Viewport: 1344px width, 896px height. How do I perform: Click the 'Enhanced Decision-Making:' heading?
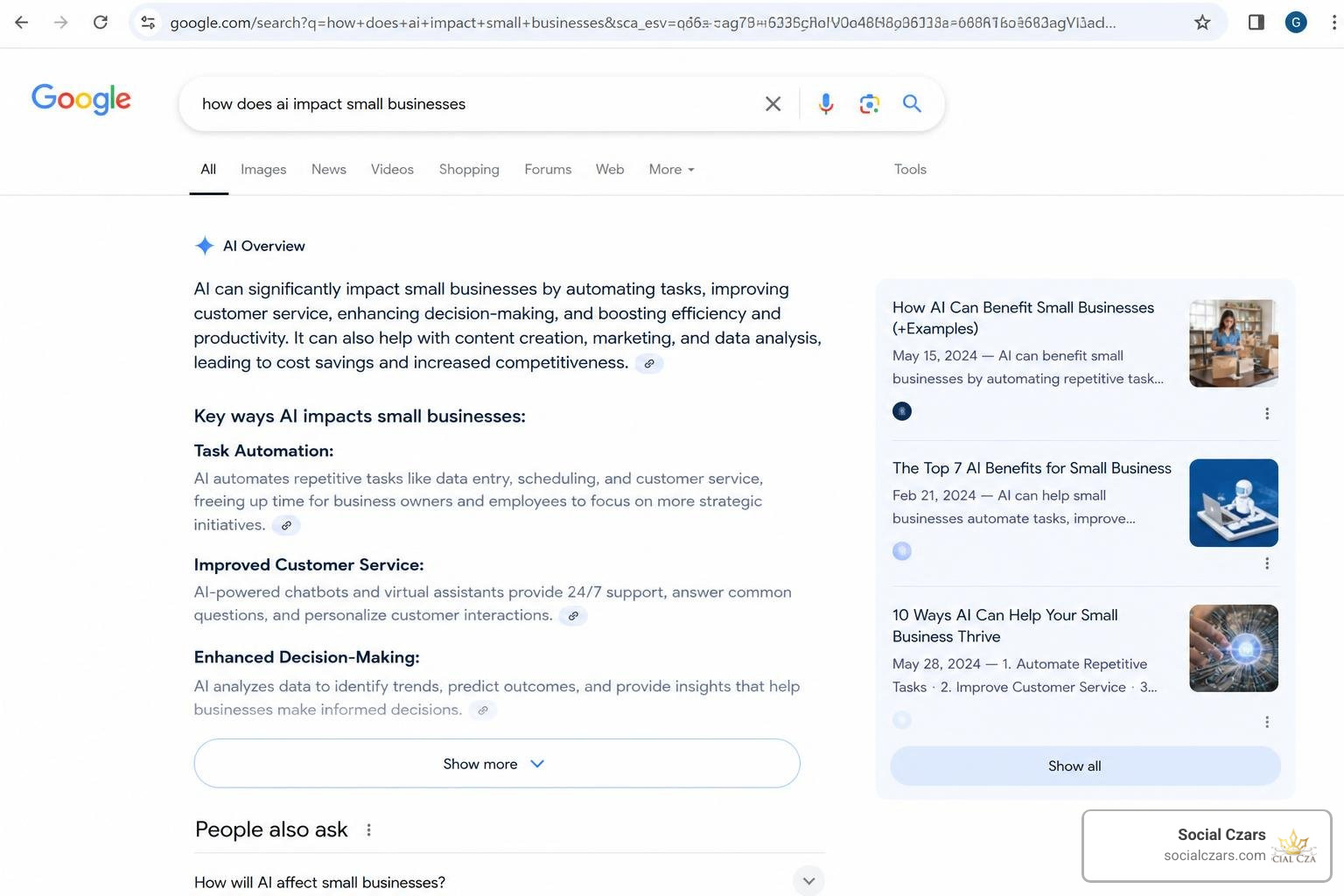[x=306, y=657]
